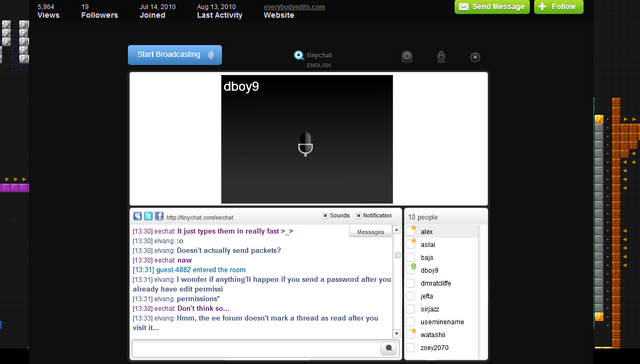Share room via Twitter icon

tap(149, 216)
